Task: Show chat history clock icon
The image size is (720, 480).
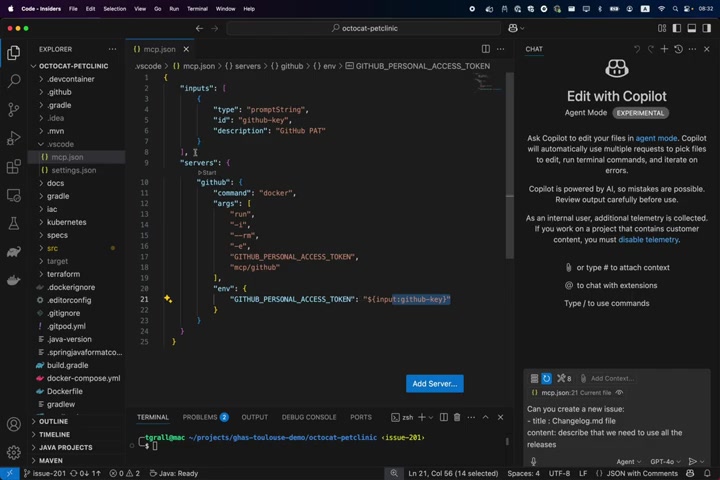Action: point(678,49)
